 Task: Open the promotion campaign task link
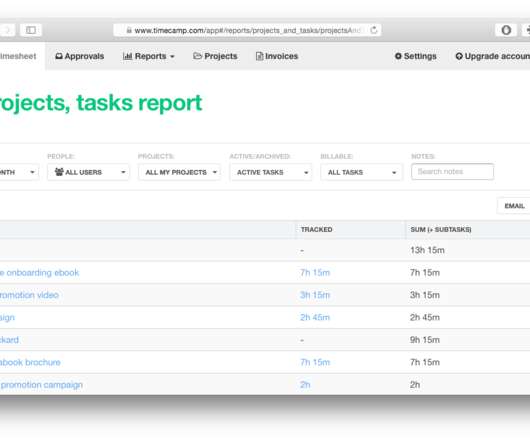41,385
